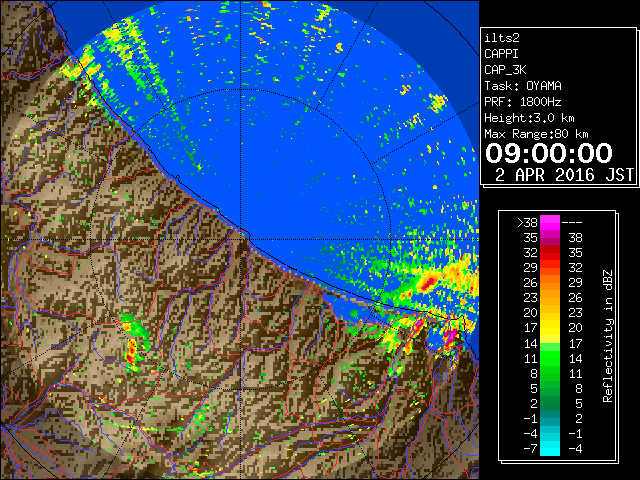This screenshot has width=640, height=480.
Task: Select the teal band near -1 dBZ
Action: point(550,418)
